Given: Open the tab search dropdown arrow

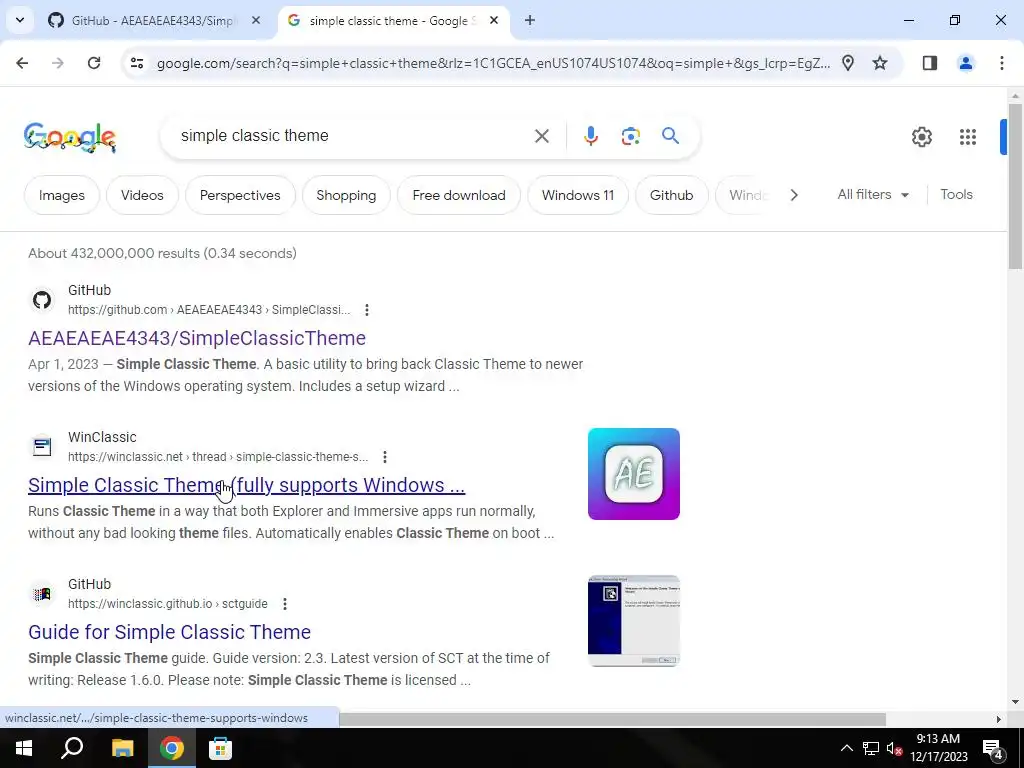Looking at the screenshot, I should [x=20, y=20].
